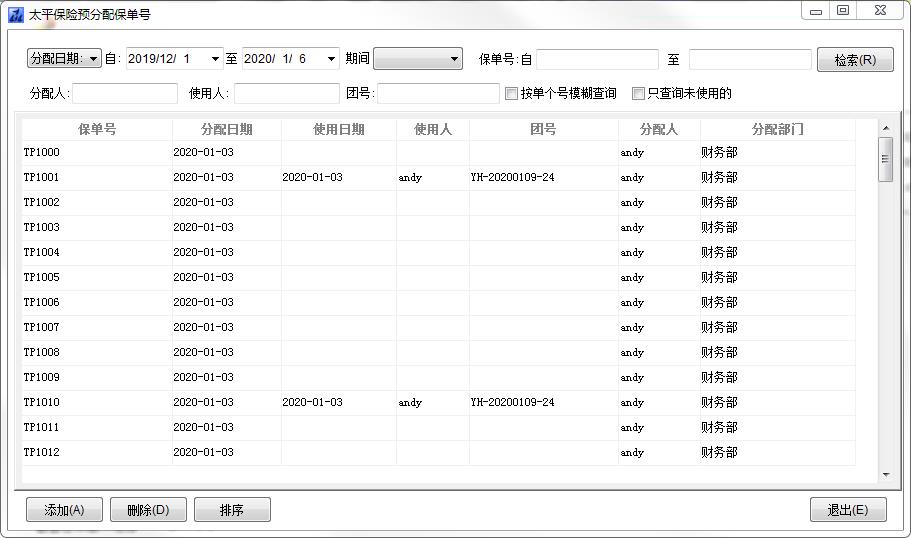The width and height of the screenshot is (911, 538).
Task: Click the 分配部门 column header
Action: coord(777,129)
